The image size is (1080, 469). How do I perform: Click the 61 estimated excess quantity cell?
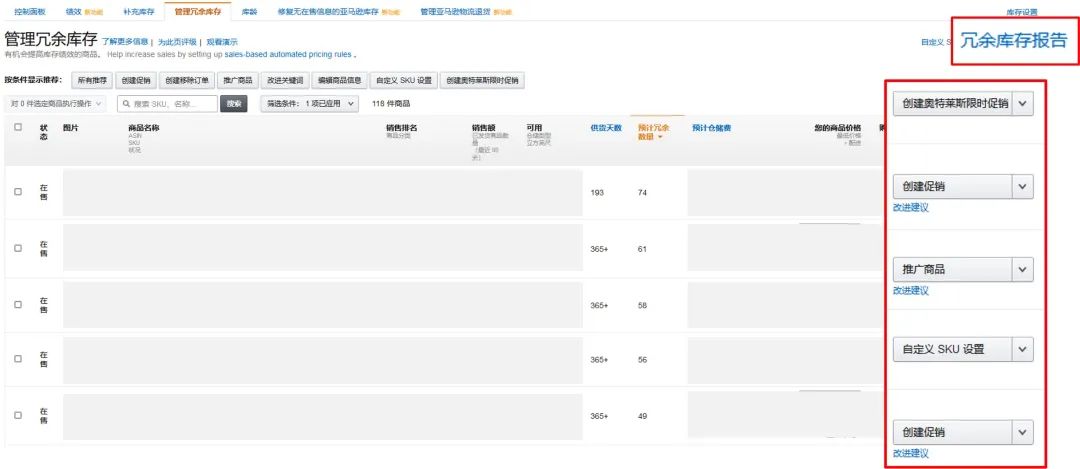(x=642, y=249)
